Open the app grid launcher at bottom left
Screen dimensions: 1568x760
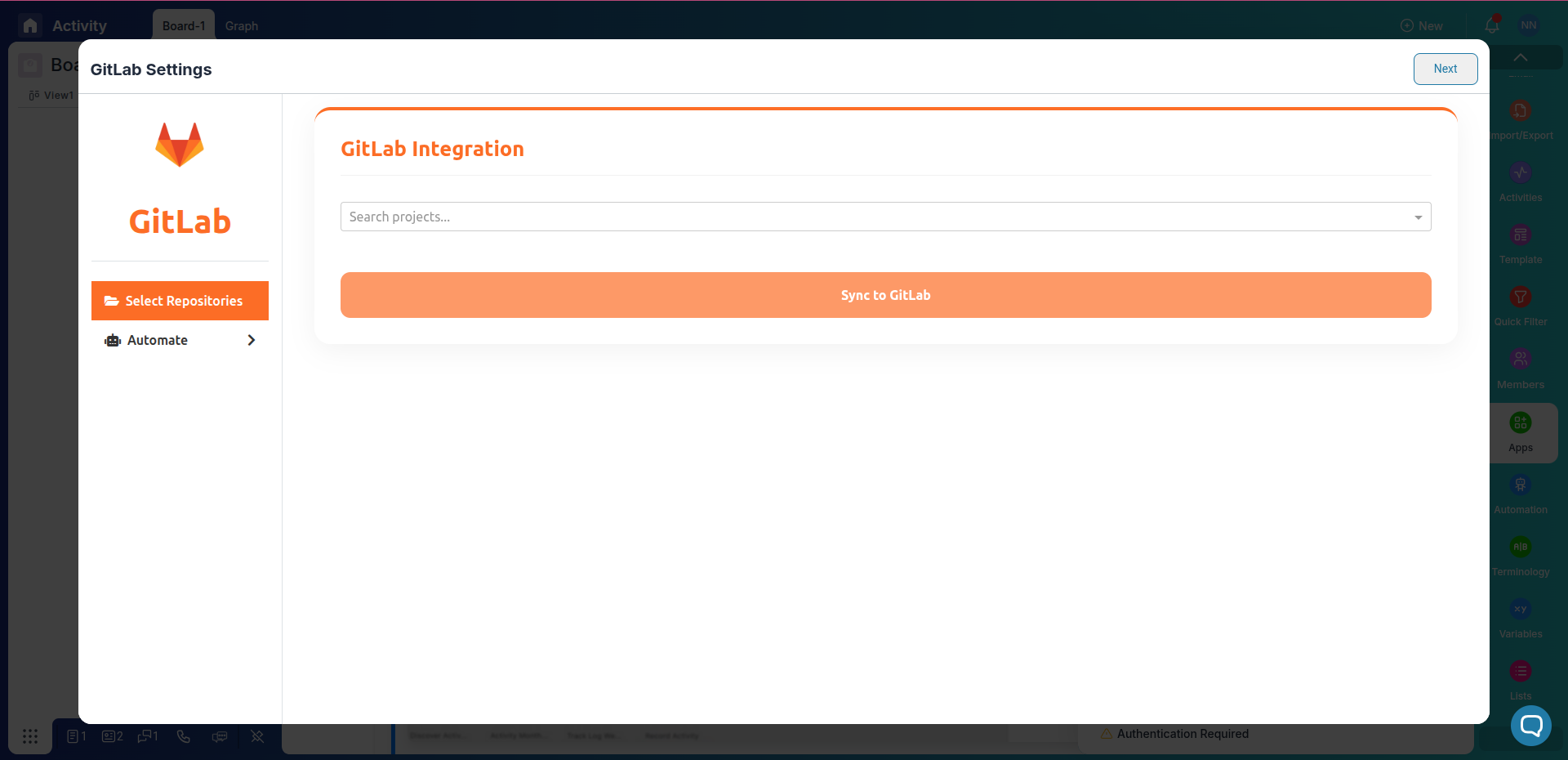click(30, 736)
